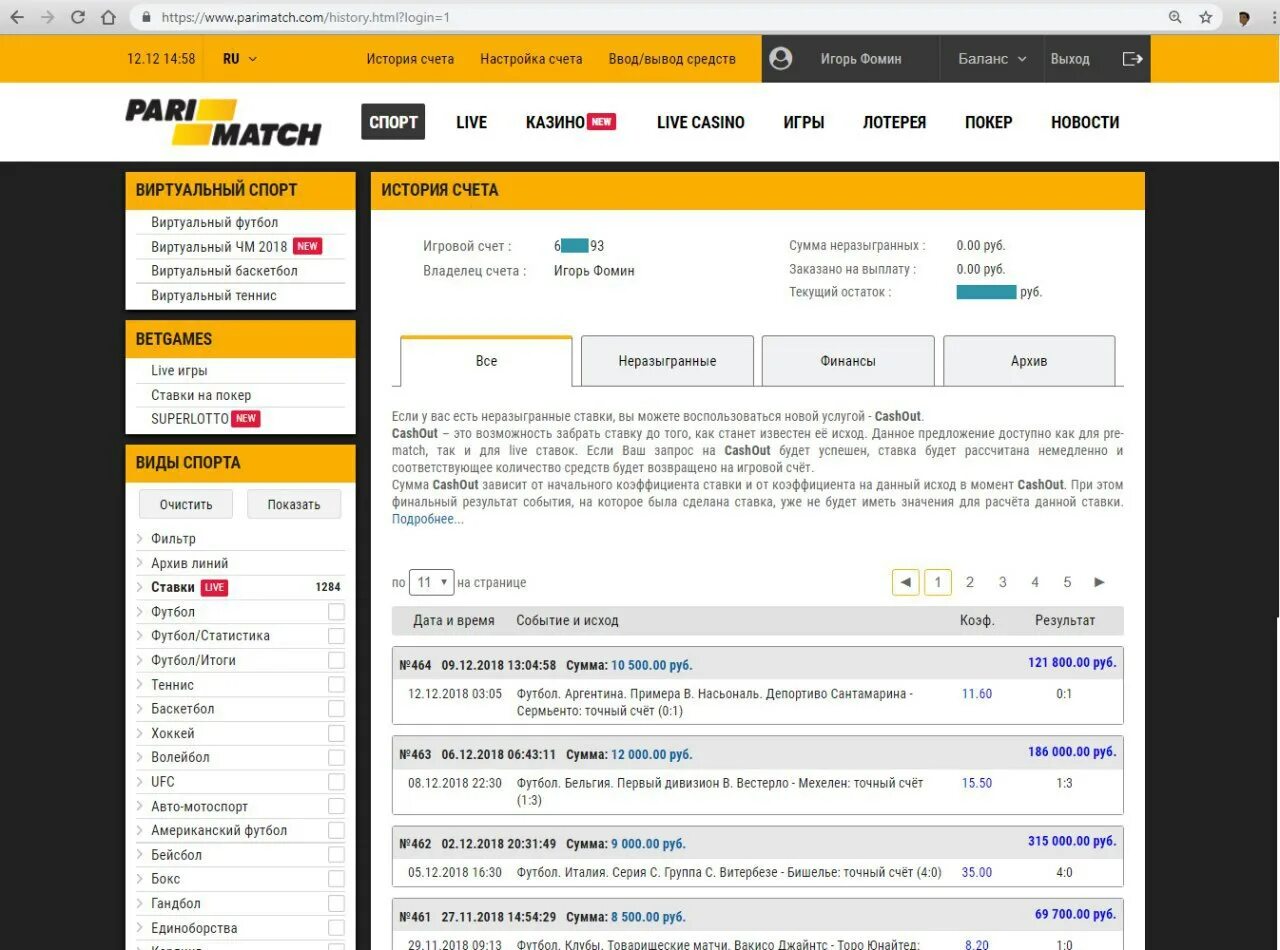Select page 2 in pagination

(x=969, y=582)
